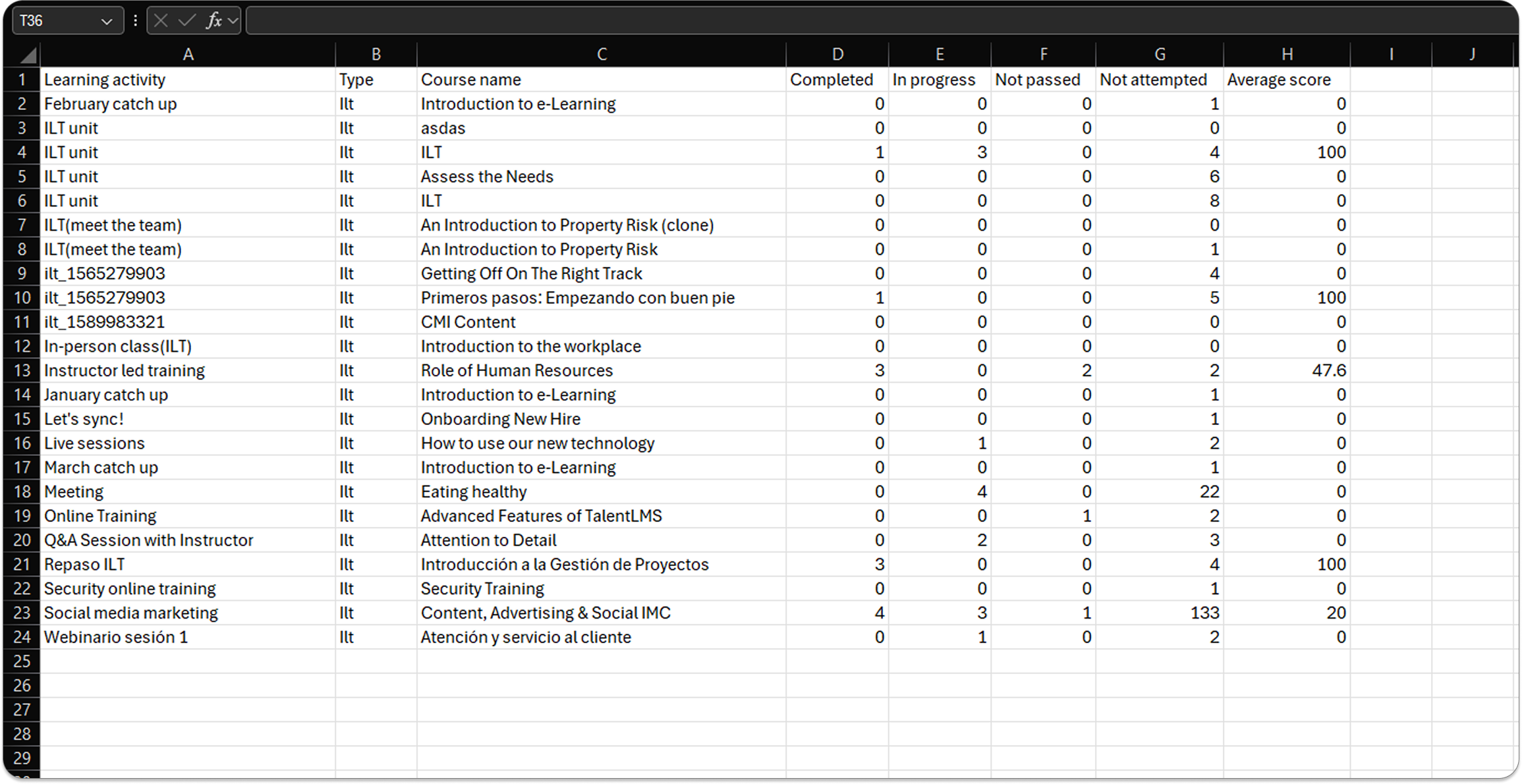
Task: Click 'How to use our new technology' cell
Action: [x=602, y=443]
